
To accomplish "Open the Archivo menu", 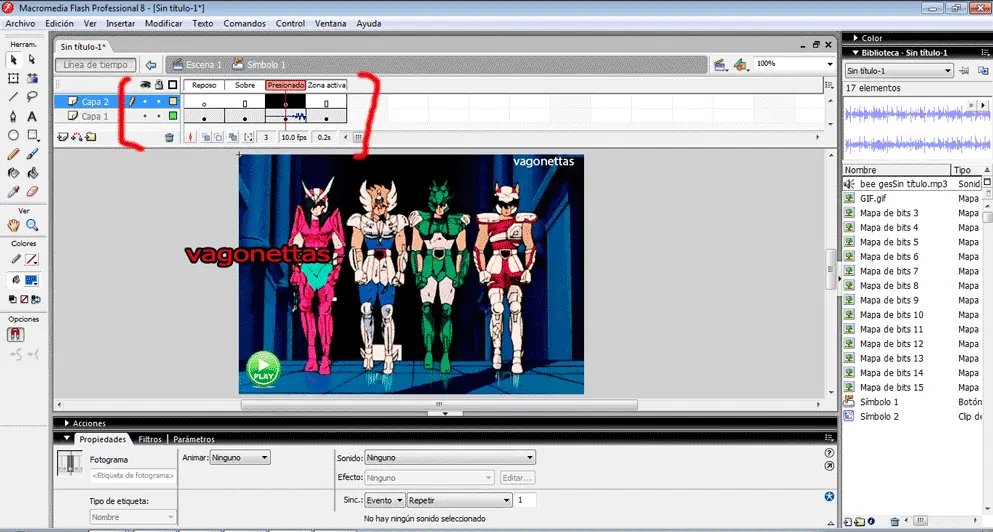I will (x=20, y=23).
